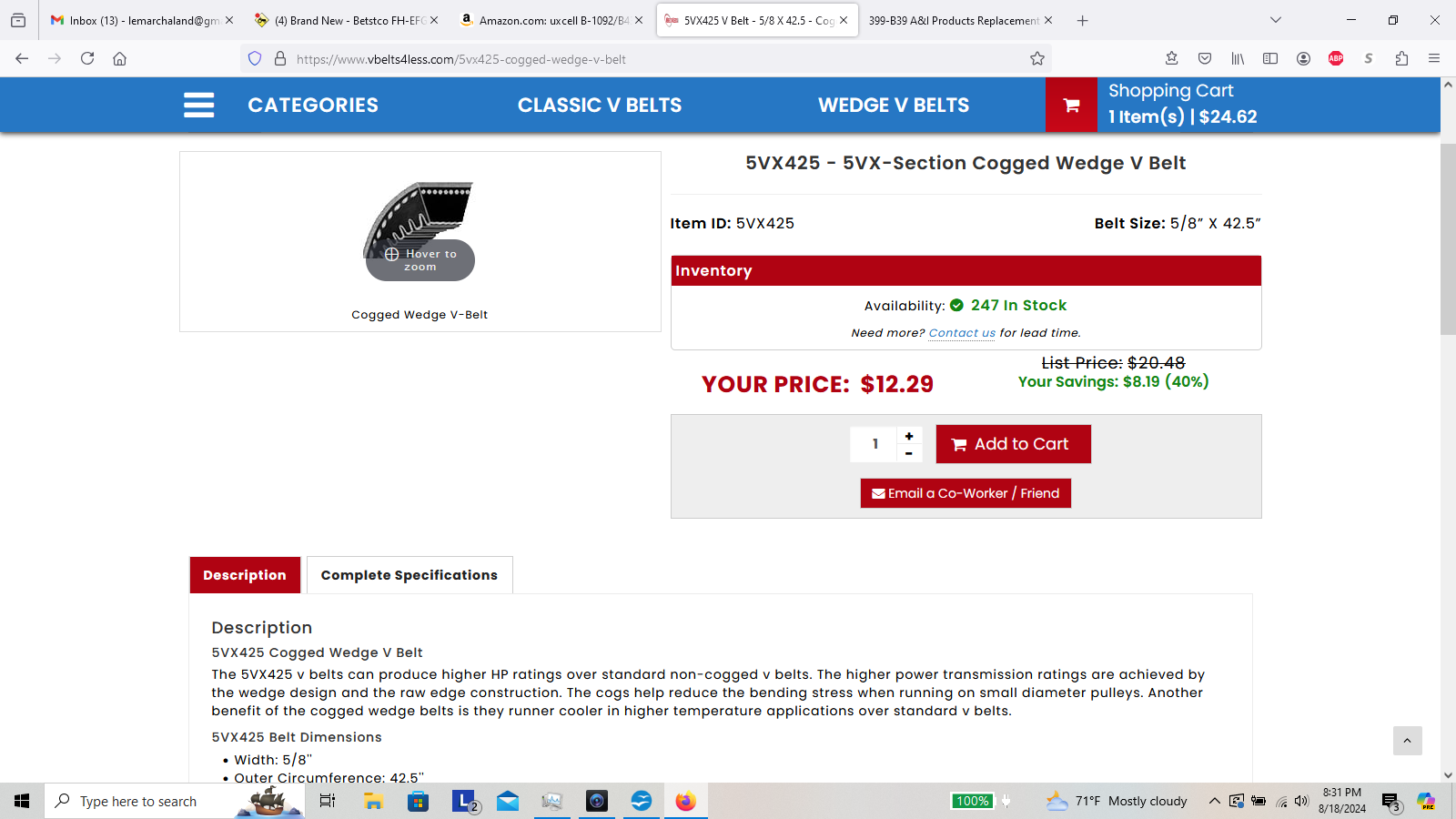Click the red shopping cart icon
Viewport: 1456px width, 819px height.
(x=1071, y=106)
